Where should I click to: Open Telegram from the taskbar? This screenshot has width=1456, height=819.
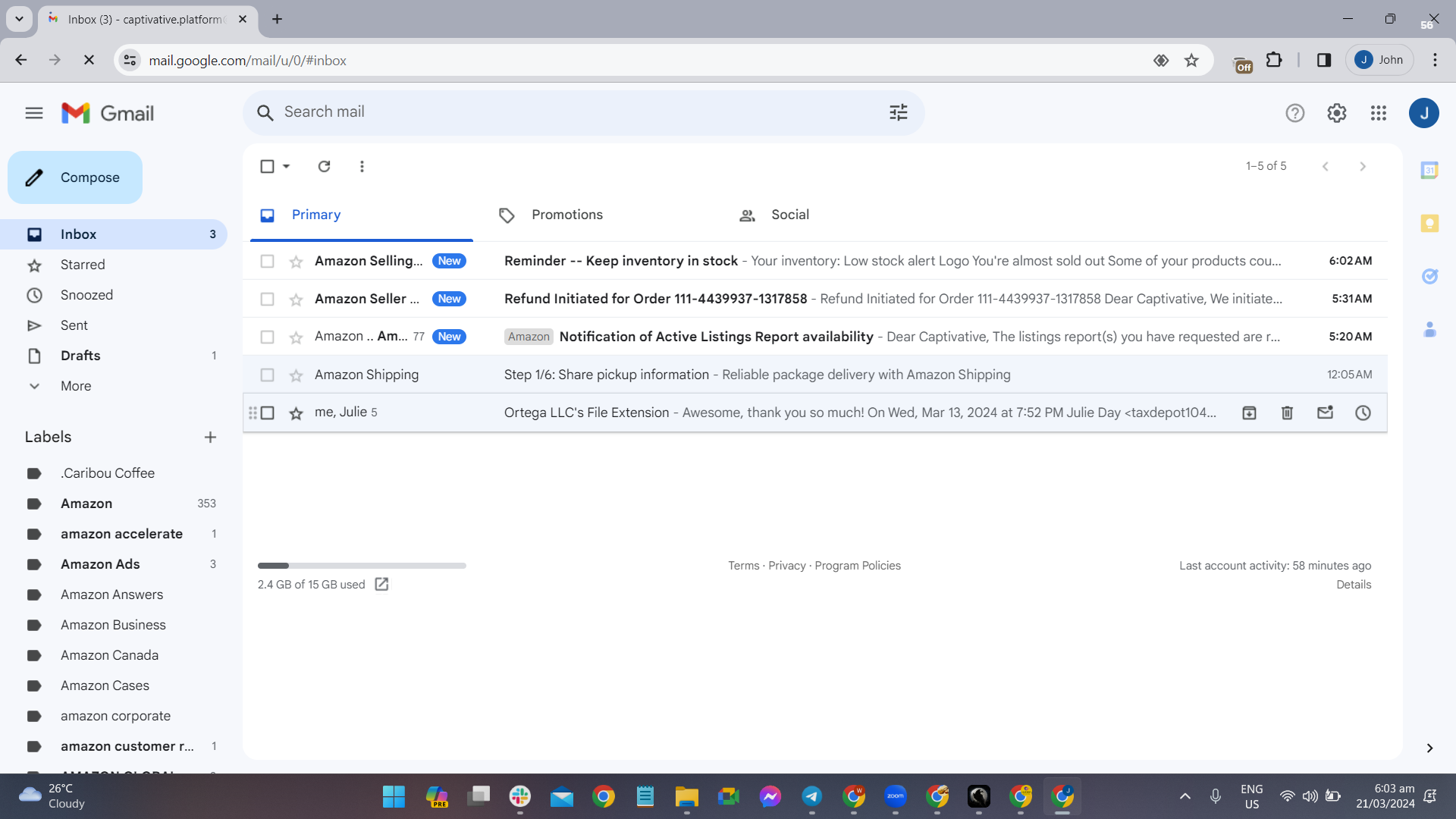[x=812, y=796]
